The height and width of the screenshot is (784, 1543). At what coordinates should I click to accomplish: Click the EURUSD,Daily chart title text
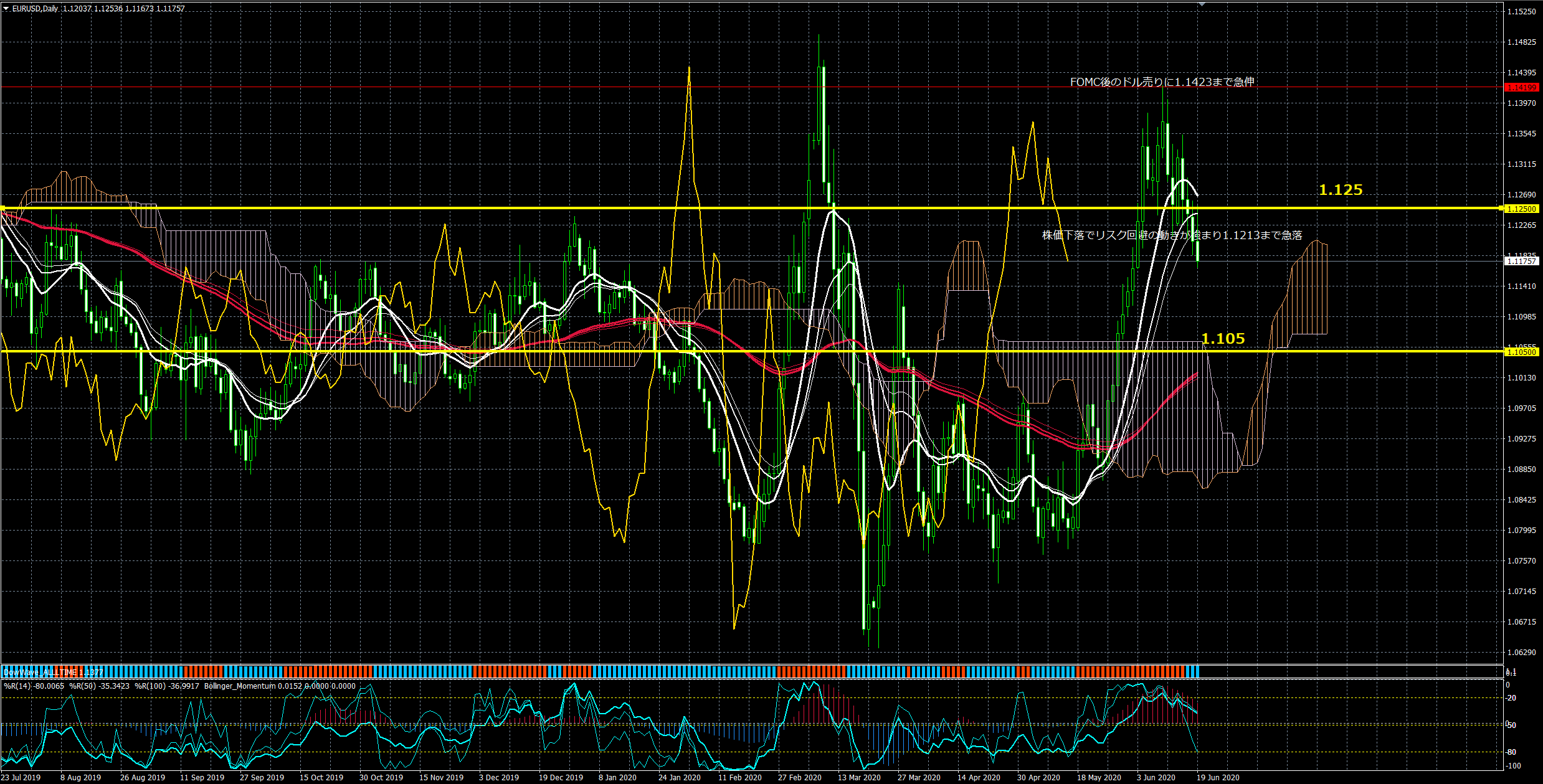tap(36, 9)
